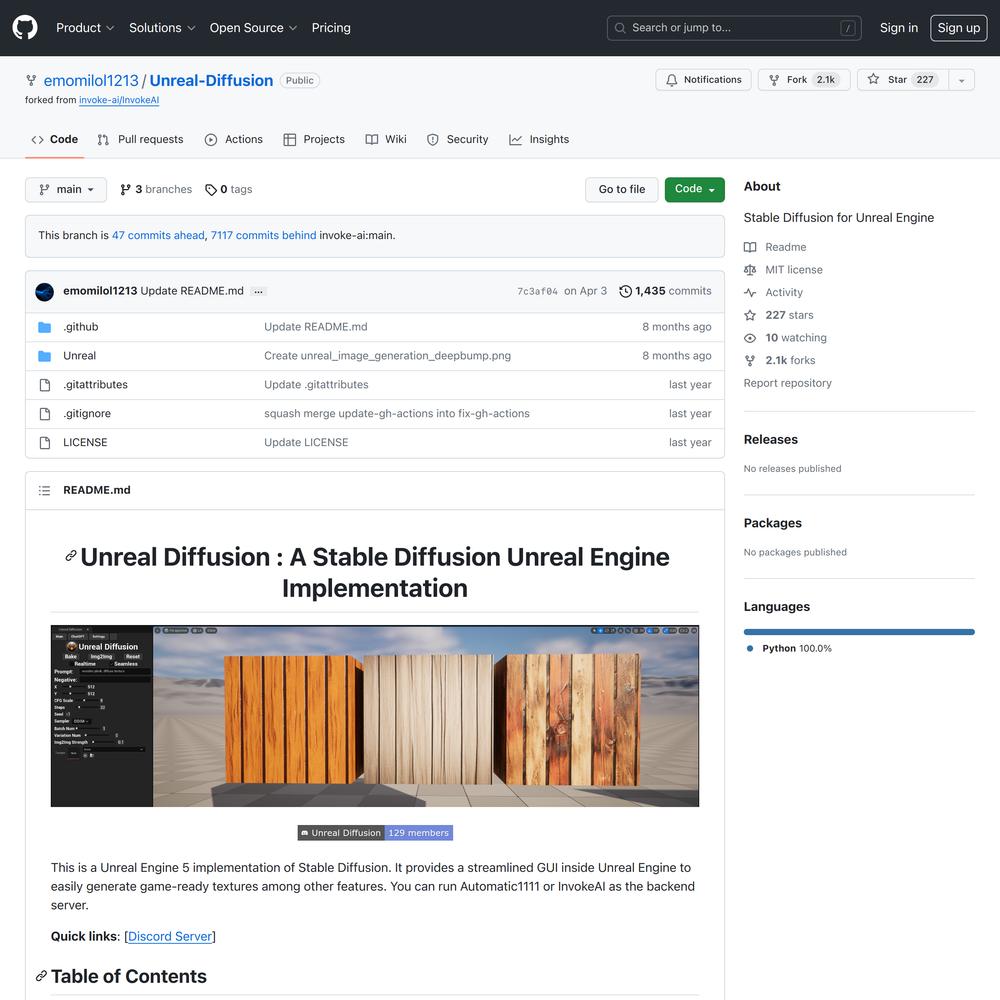Open the Product dropdown menu
The width and height of the screenshot is (1000, 1000).
point(85,28)
